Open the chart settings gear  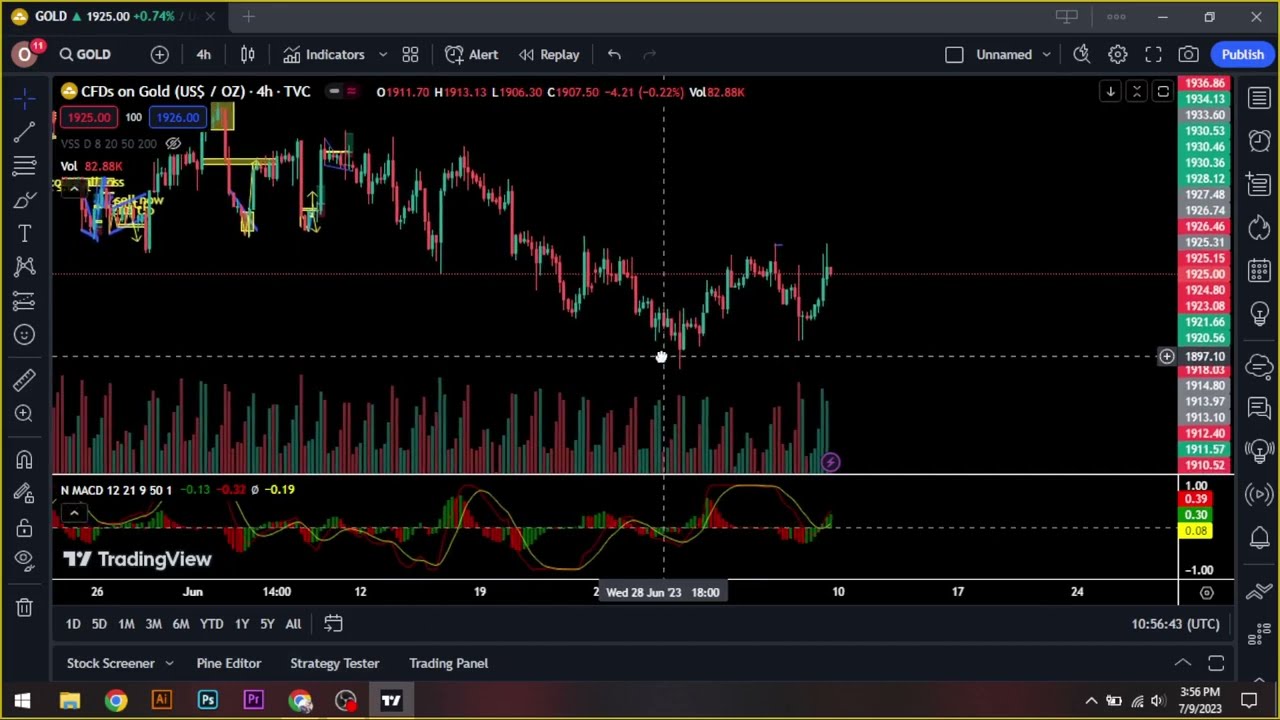click(x=1118, y=55)
